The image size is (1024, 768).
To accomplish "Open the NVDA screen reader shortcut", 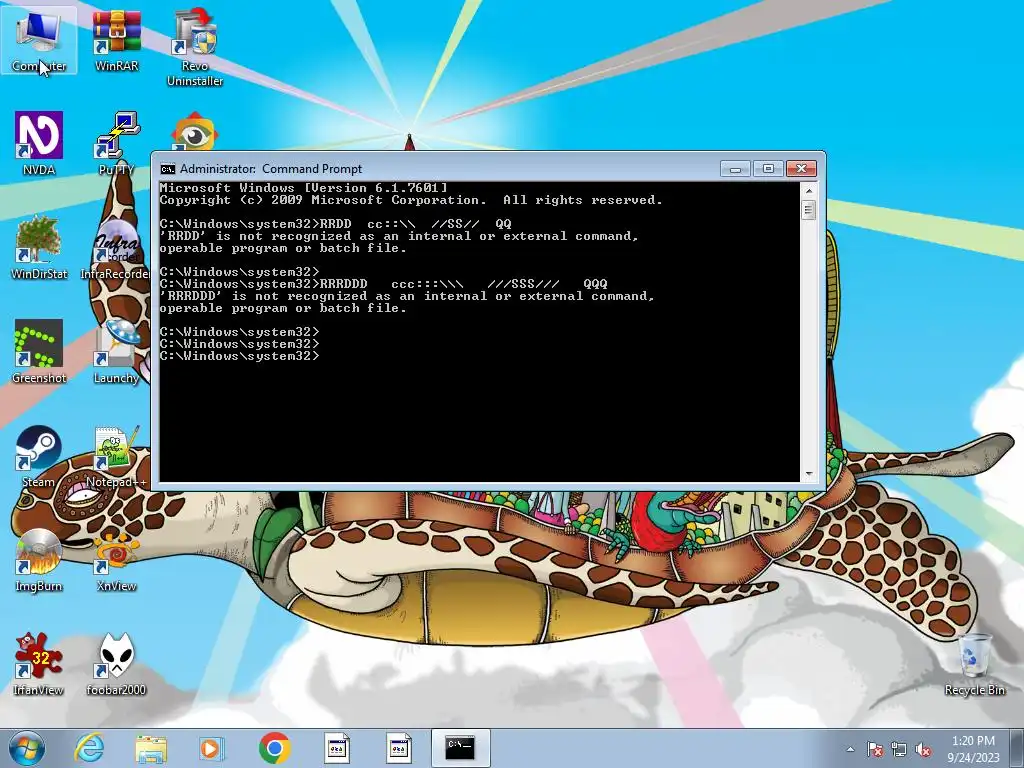I will click(39, 144).
